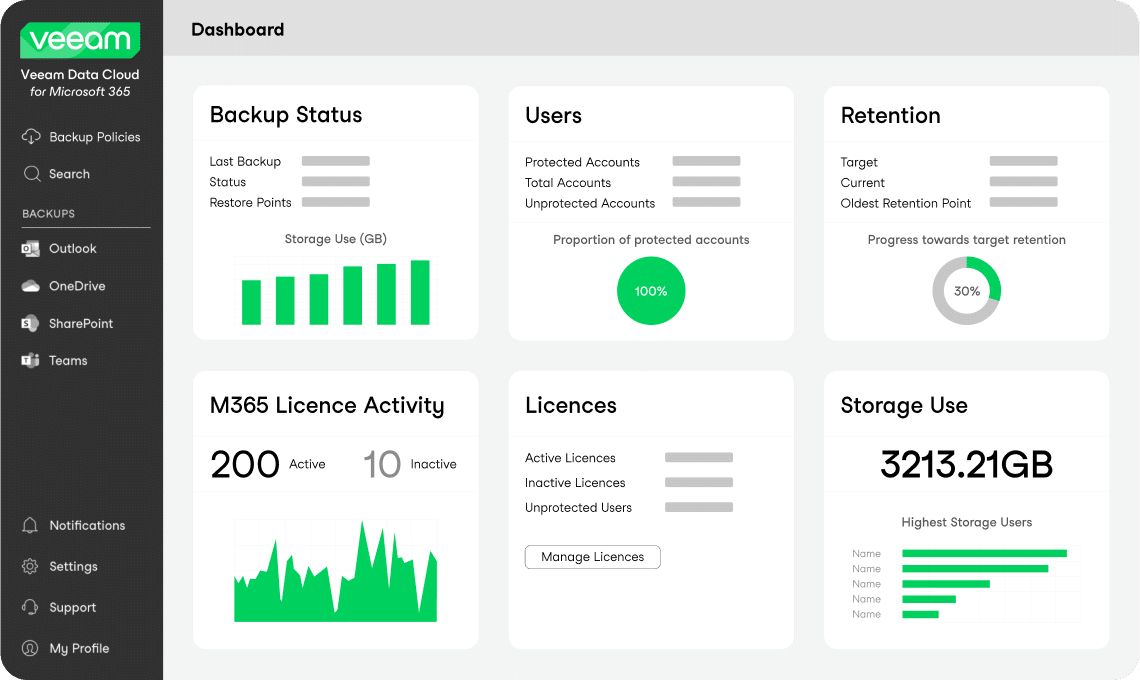
Task: Select the SharePoint backup icon
Action: pos(32,323)
